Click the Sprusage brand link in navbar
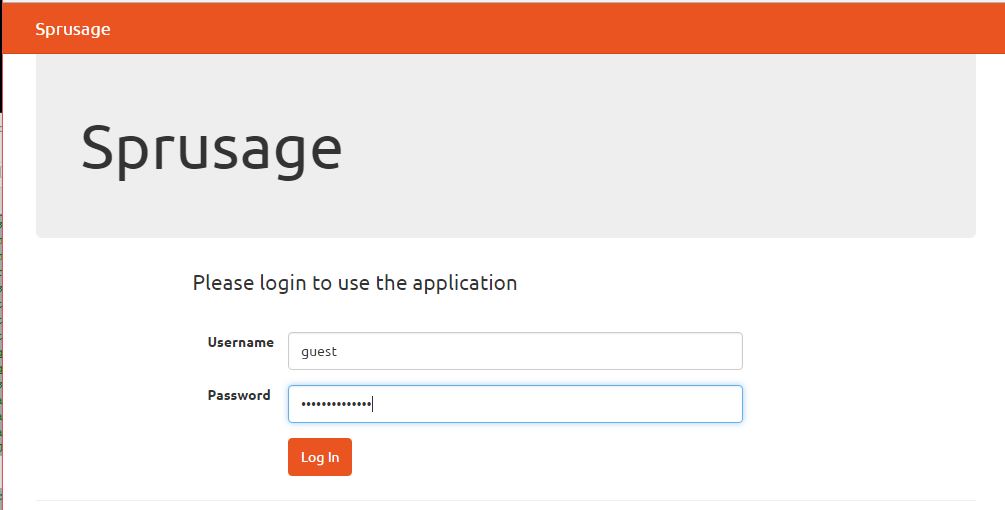The height and width of the screenshot is (510, 1005). [72, 29]
